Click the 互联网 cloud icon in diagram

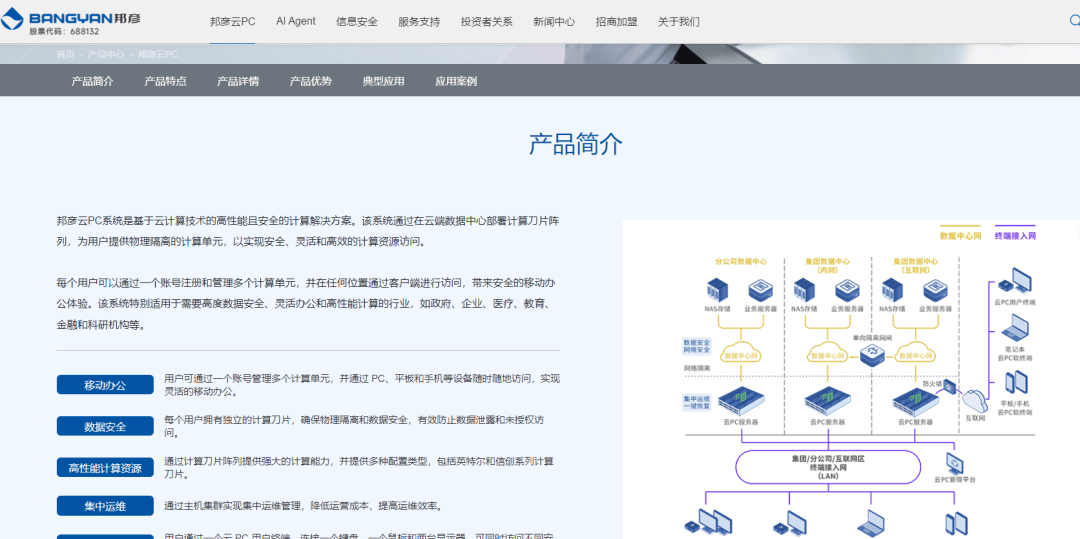[975, 401]
